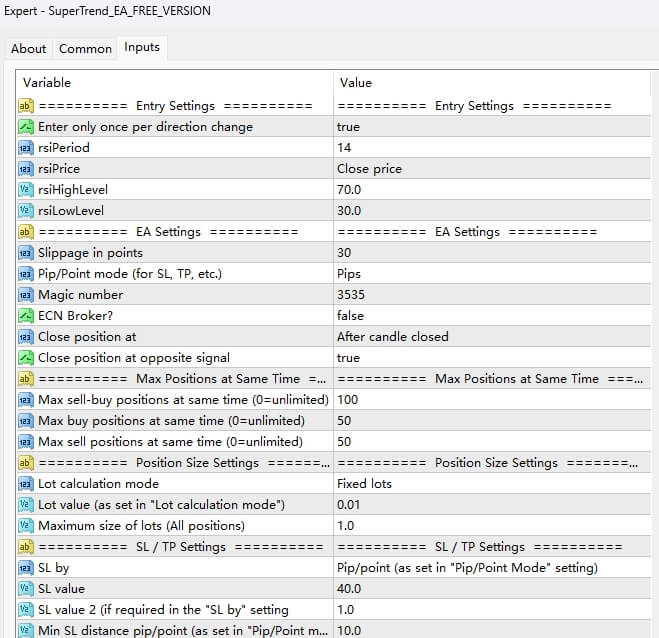
Task: Edit the Max sell positions value 50
Action: [x=492, y=442]
